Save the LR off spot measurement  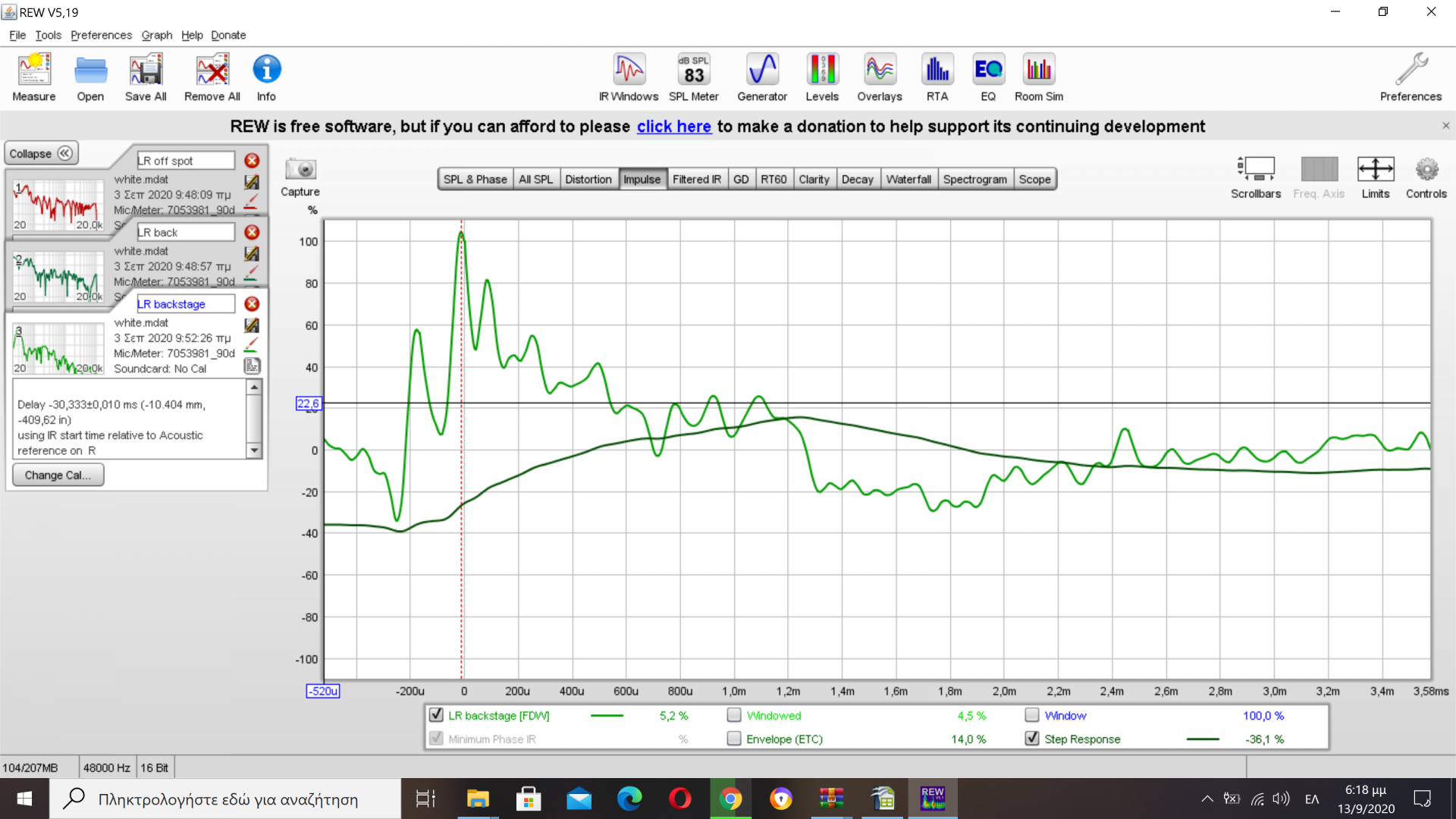click(x=252, y=182)
